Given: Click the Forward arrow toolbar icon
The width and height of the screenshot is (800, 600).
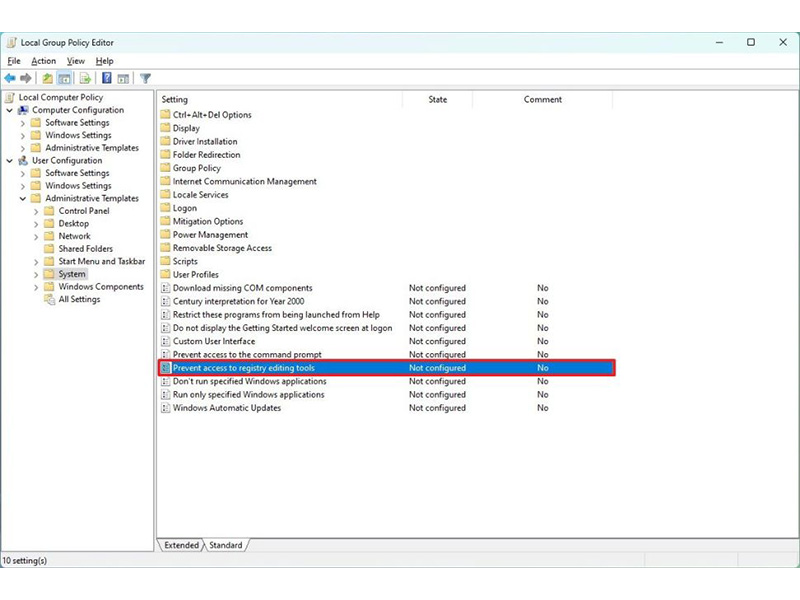Looking at the screenshot, I should pyautogui.click(x=26, y=79).
